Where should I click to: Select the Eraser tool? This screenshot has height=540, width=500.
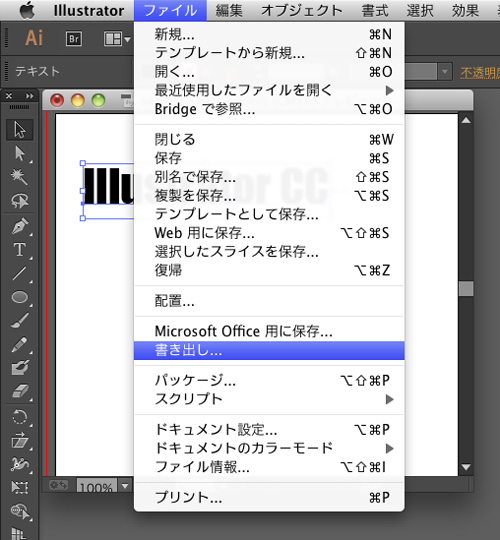coord(20,392)
